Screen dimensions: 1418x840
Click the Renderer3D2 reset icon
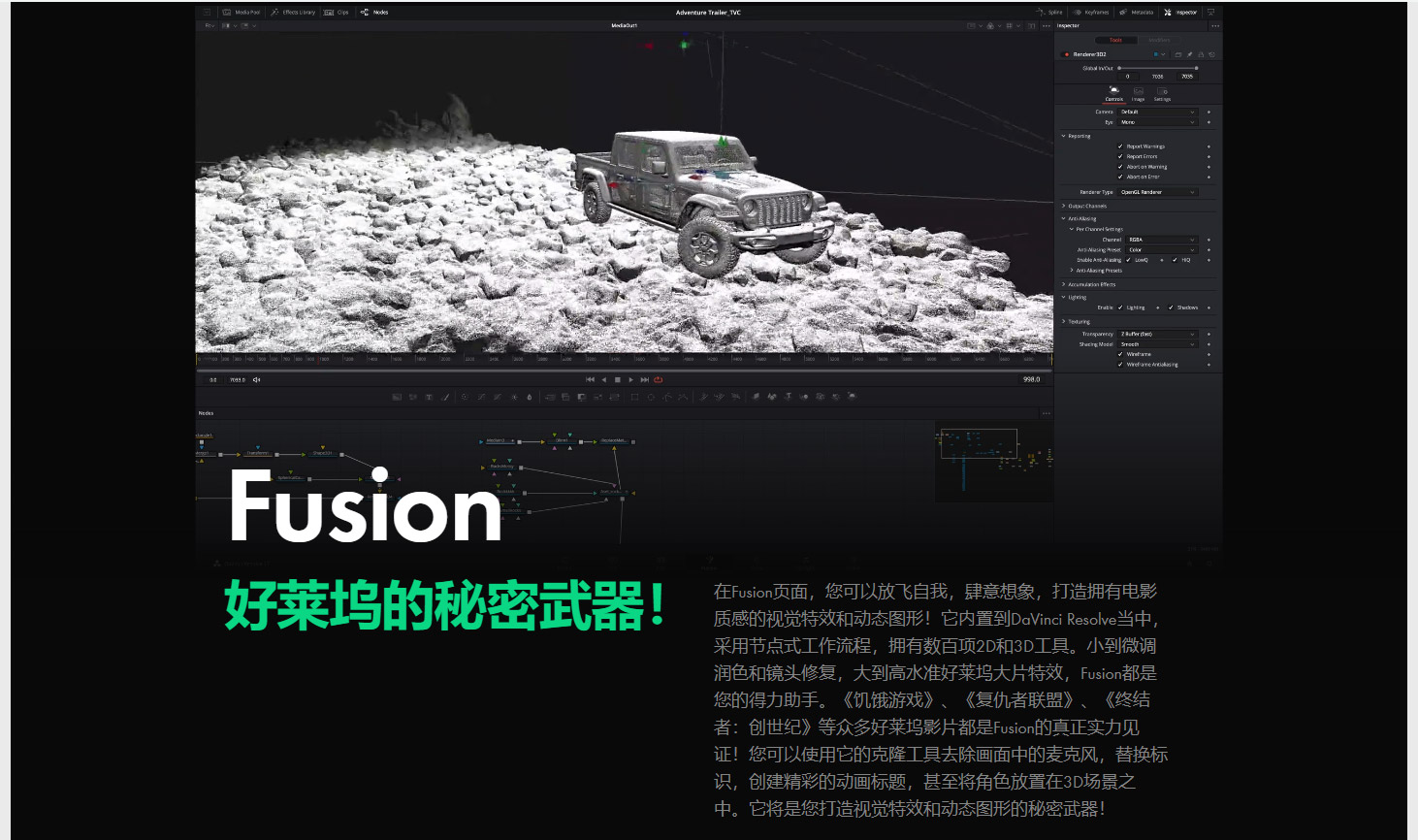1211,54
